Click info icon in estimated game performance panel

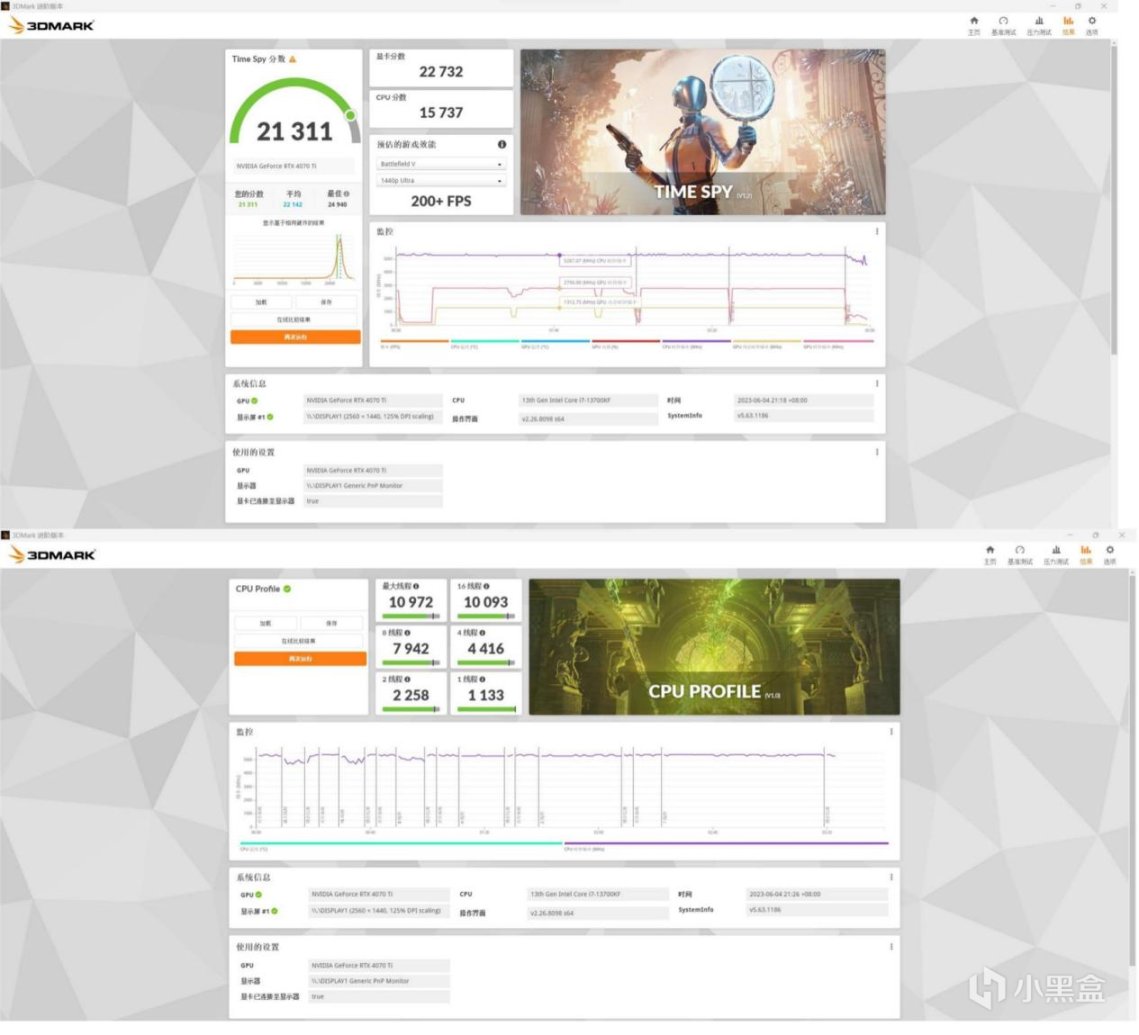coord(502,145)
